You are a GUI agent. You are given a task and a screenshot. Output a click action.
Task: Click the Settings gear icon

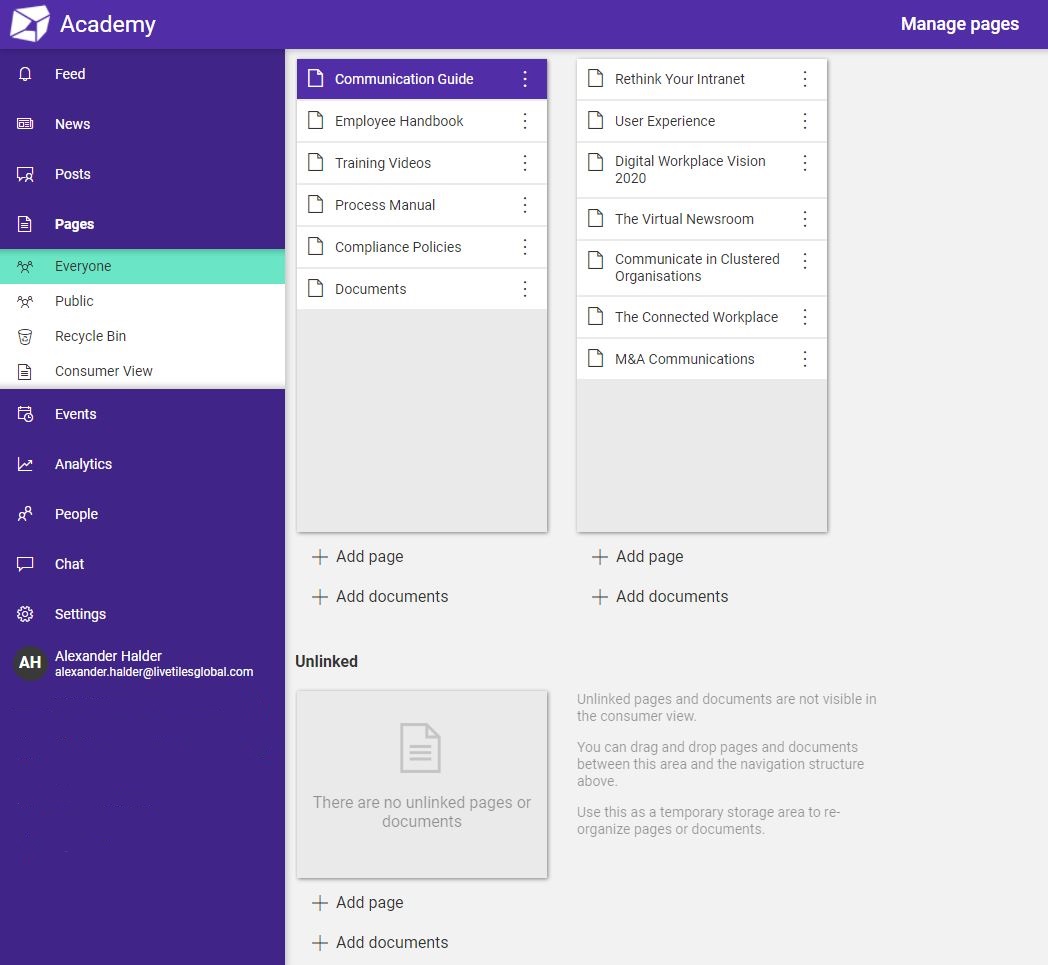25,614
